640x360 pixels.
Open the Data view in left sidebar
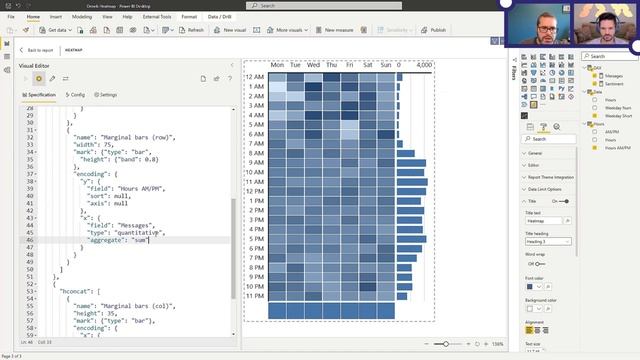tap(7, 57)
